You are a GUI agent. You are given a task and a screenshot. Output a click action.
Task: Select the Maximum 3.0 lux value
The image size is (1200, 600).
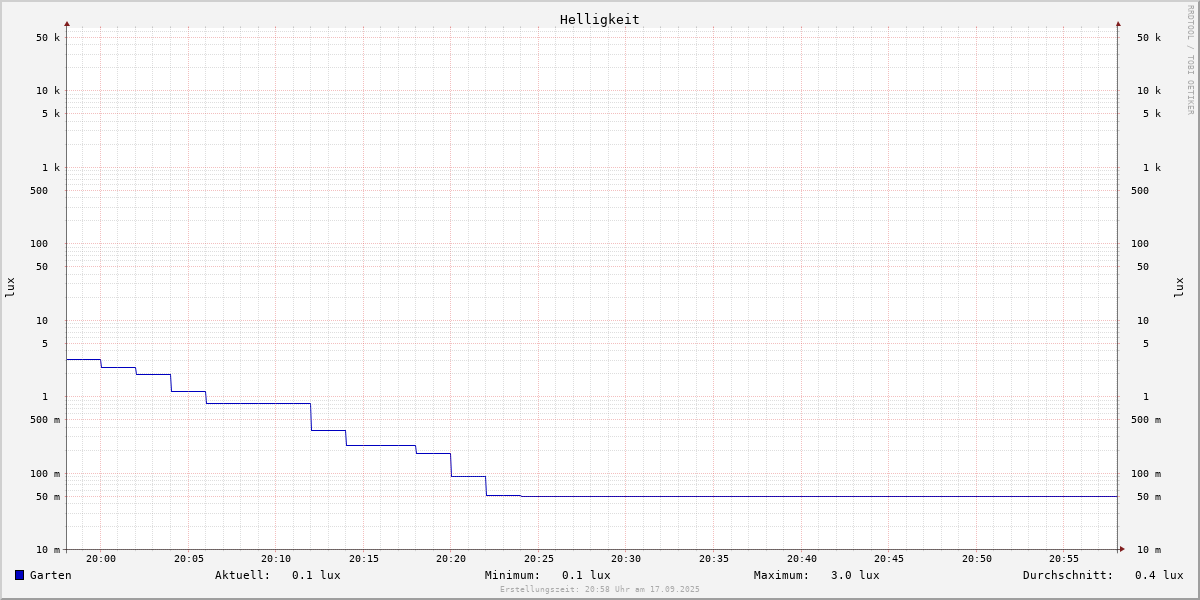tap(855, 575)
